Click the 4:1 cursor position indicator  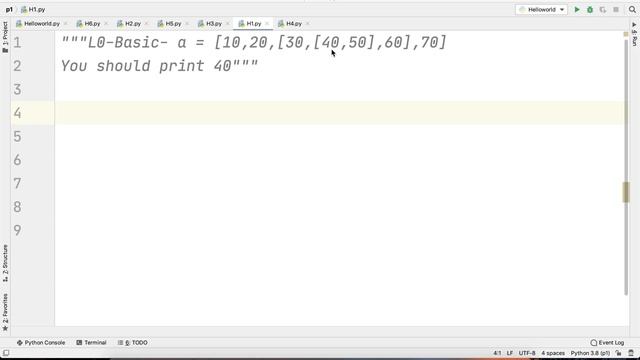(x=497, y=353)
